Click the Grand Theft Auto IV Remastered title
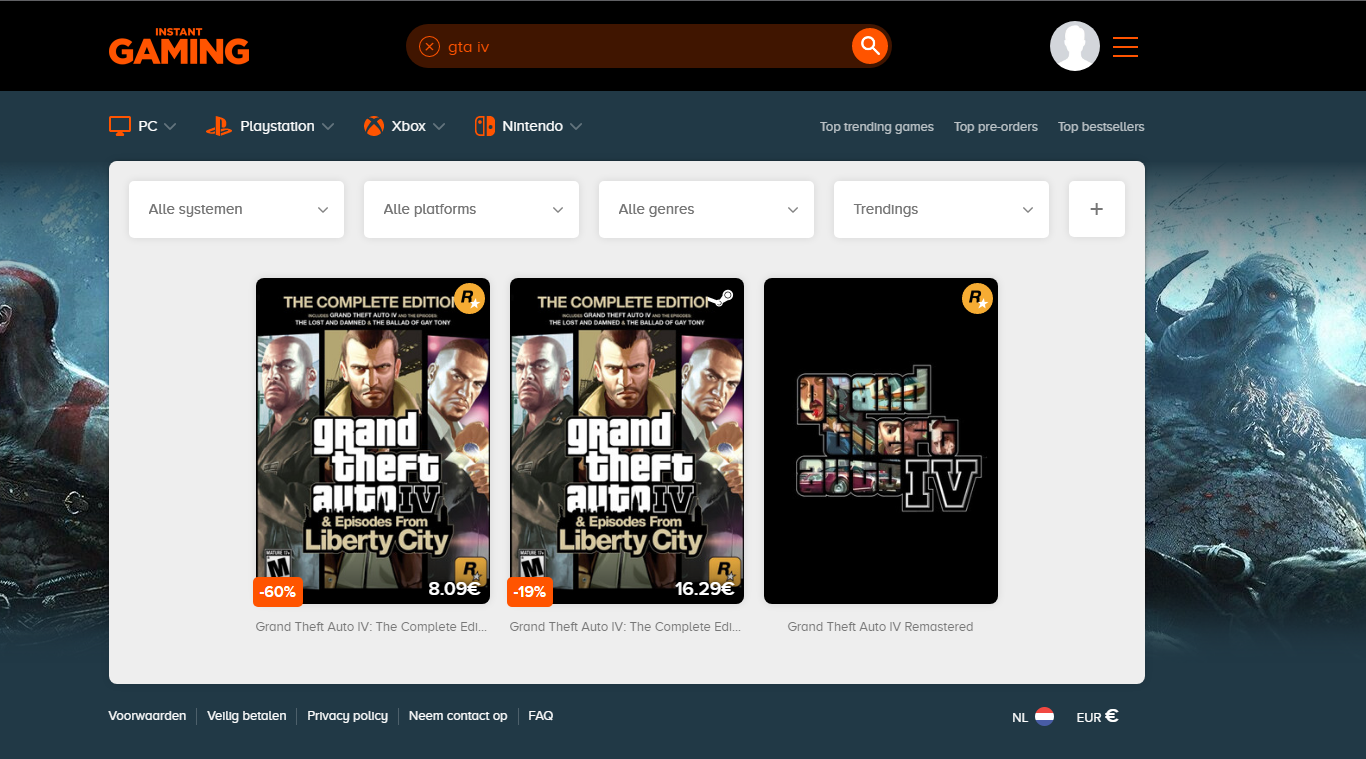1366x759 pixels. (x=880, y=627)
